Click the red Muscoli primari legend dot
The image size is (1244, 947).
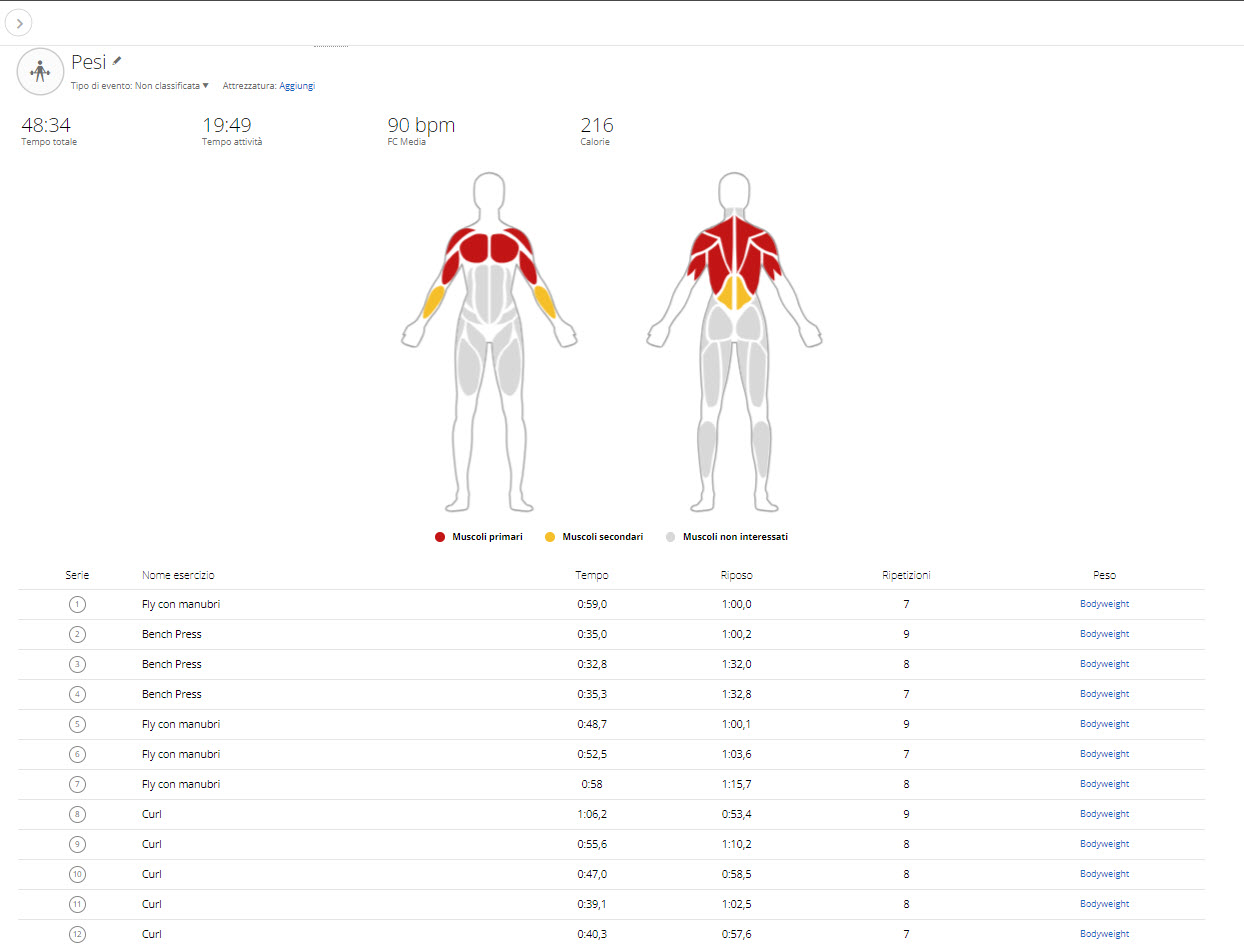pyautogui.click(x=440, y=537)
